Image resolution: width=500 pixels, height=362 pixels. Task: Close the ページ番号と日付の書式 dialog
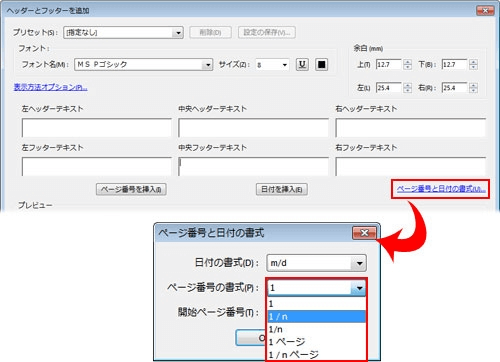coord(364,233)
